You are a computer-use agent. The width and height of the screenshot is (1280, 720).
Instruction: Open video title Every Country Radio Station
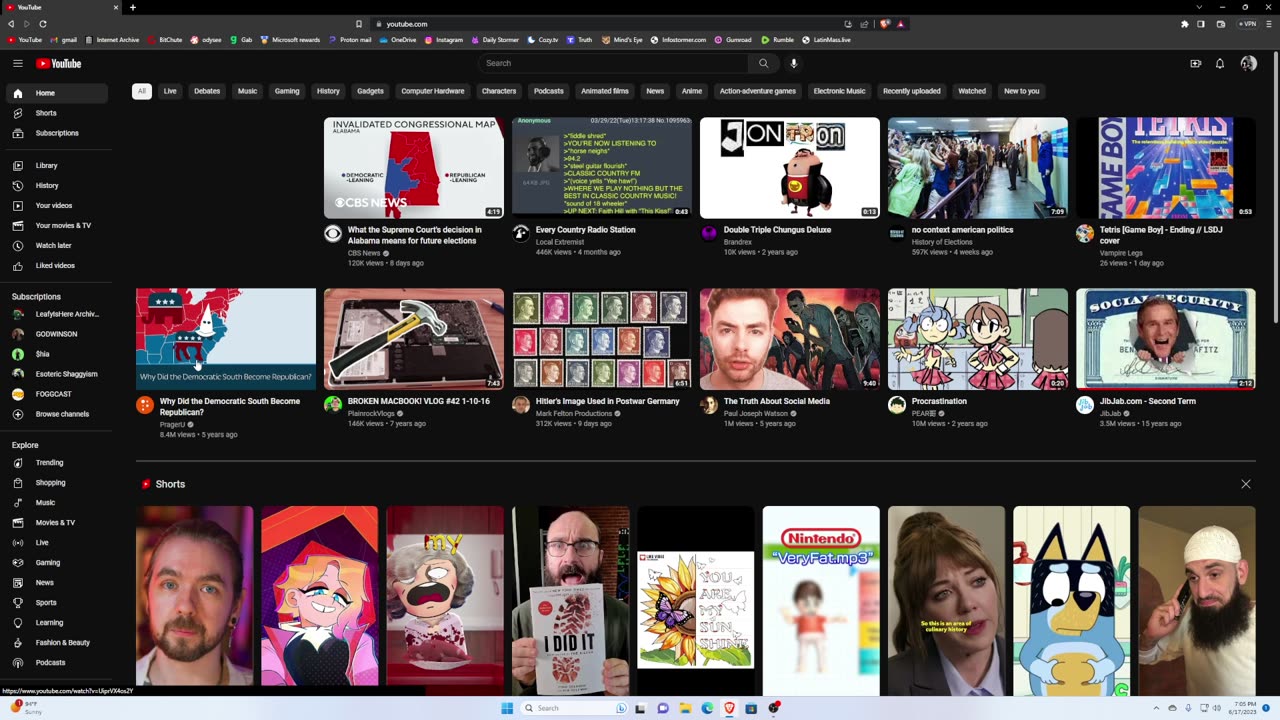pos(585,230)
